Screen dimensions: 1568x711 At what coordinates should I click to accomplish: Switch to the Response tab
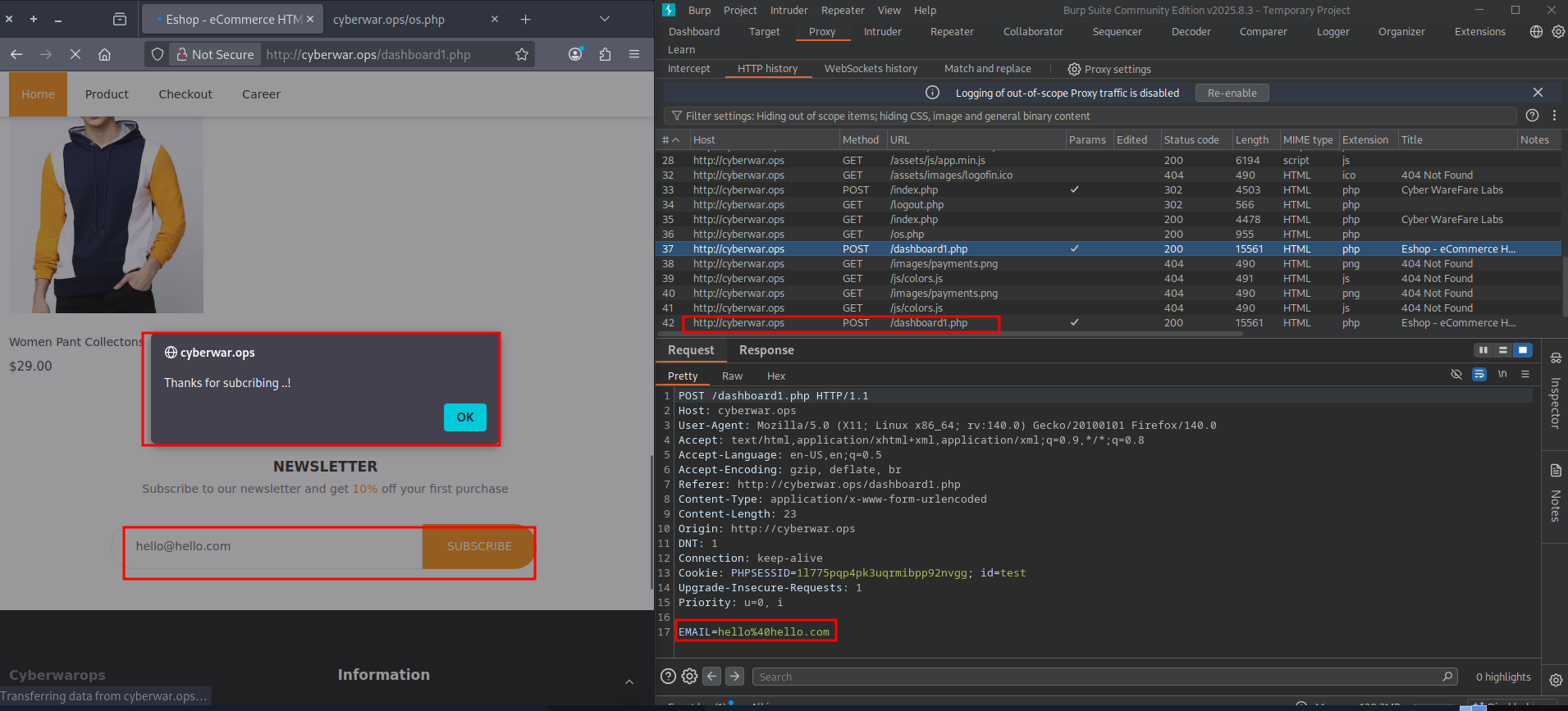coord(766,350)
